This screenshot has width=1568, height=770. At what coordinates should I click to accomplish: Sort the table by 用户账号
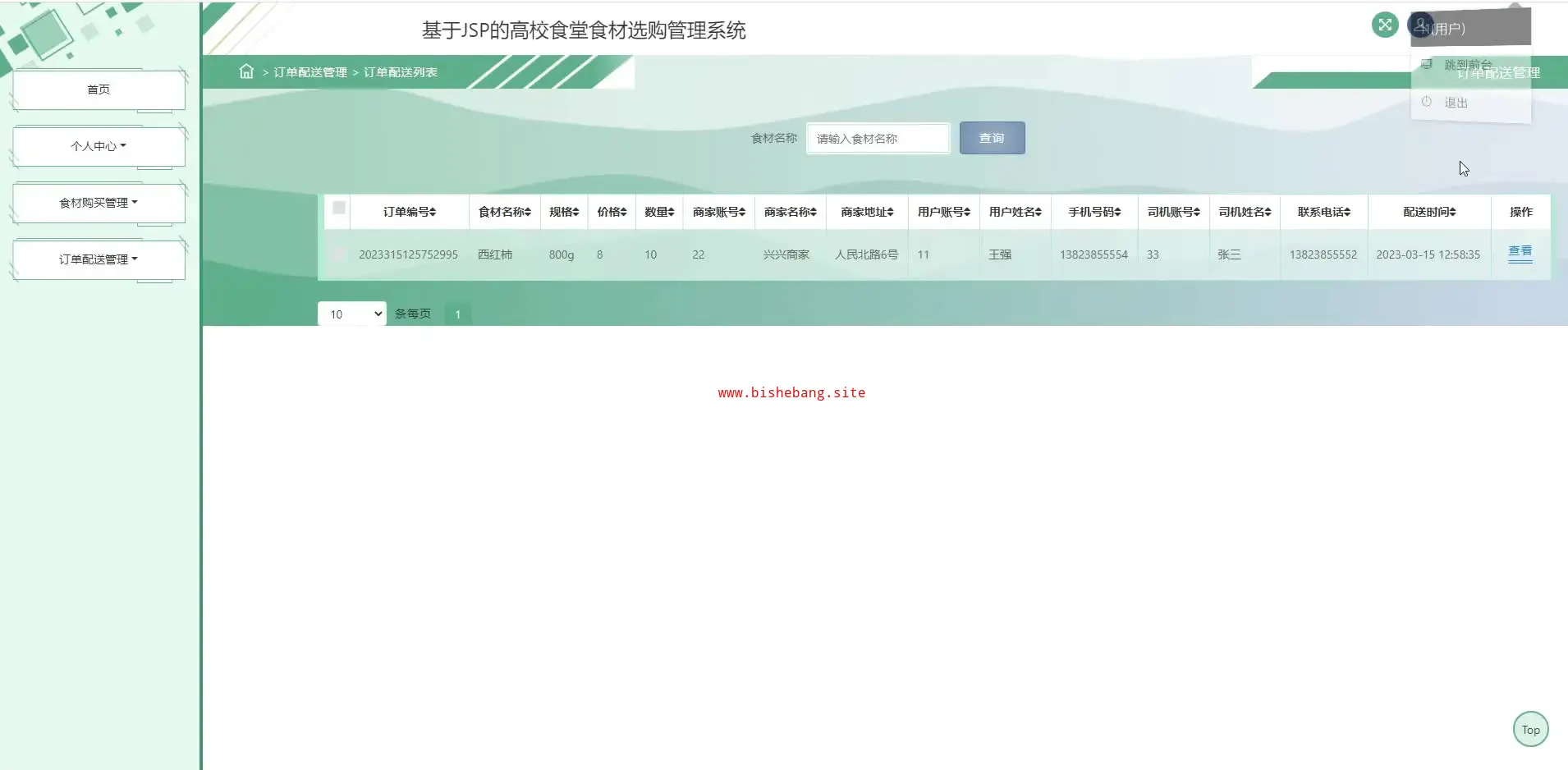944,212
